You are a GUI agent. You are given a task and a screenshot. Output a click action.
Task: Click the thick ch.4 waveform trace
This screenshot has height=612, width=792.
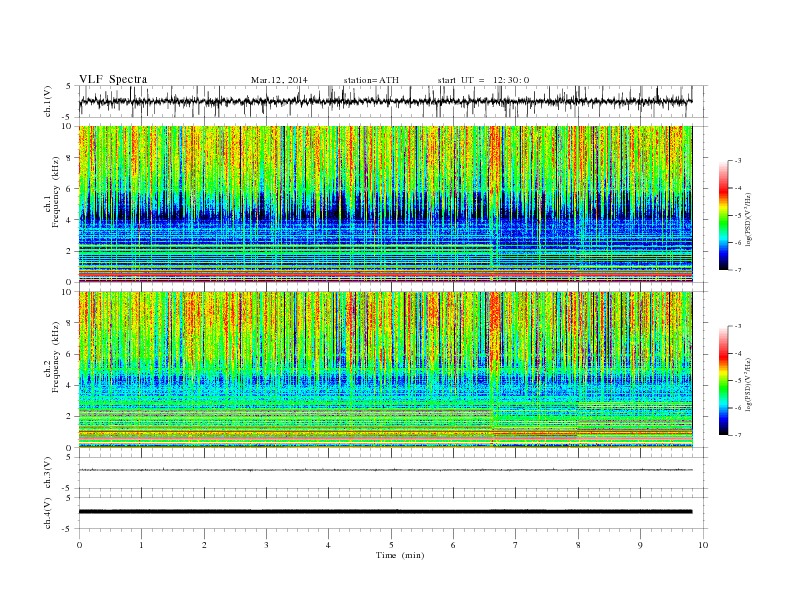click(385, 512)
